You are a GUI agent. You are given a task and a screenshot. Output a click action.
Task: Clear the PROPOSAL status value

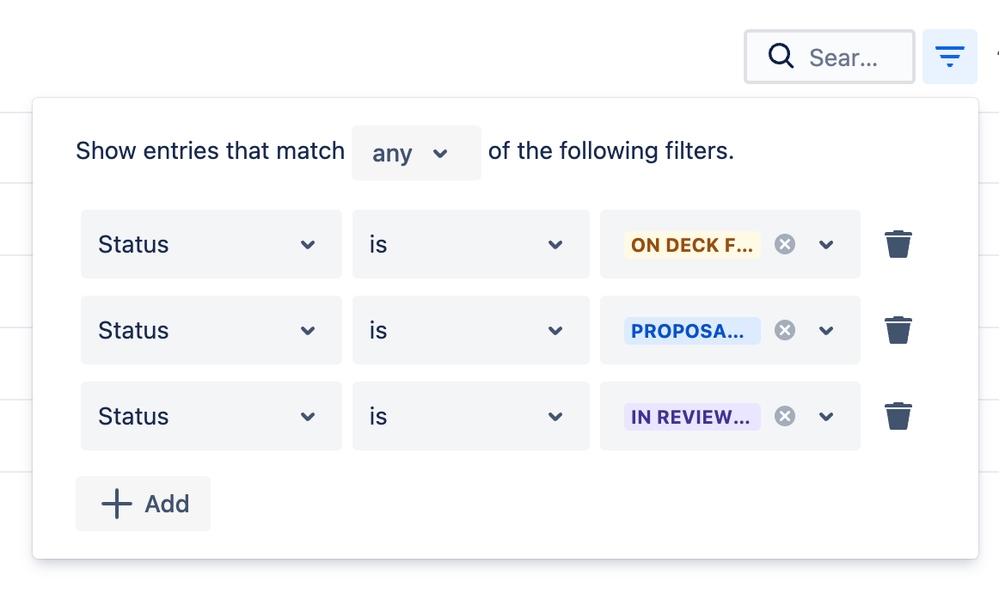(785, 330)
